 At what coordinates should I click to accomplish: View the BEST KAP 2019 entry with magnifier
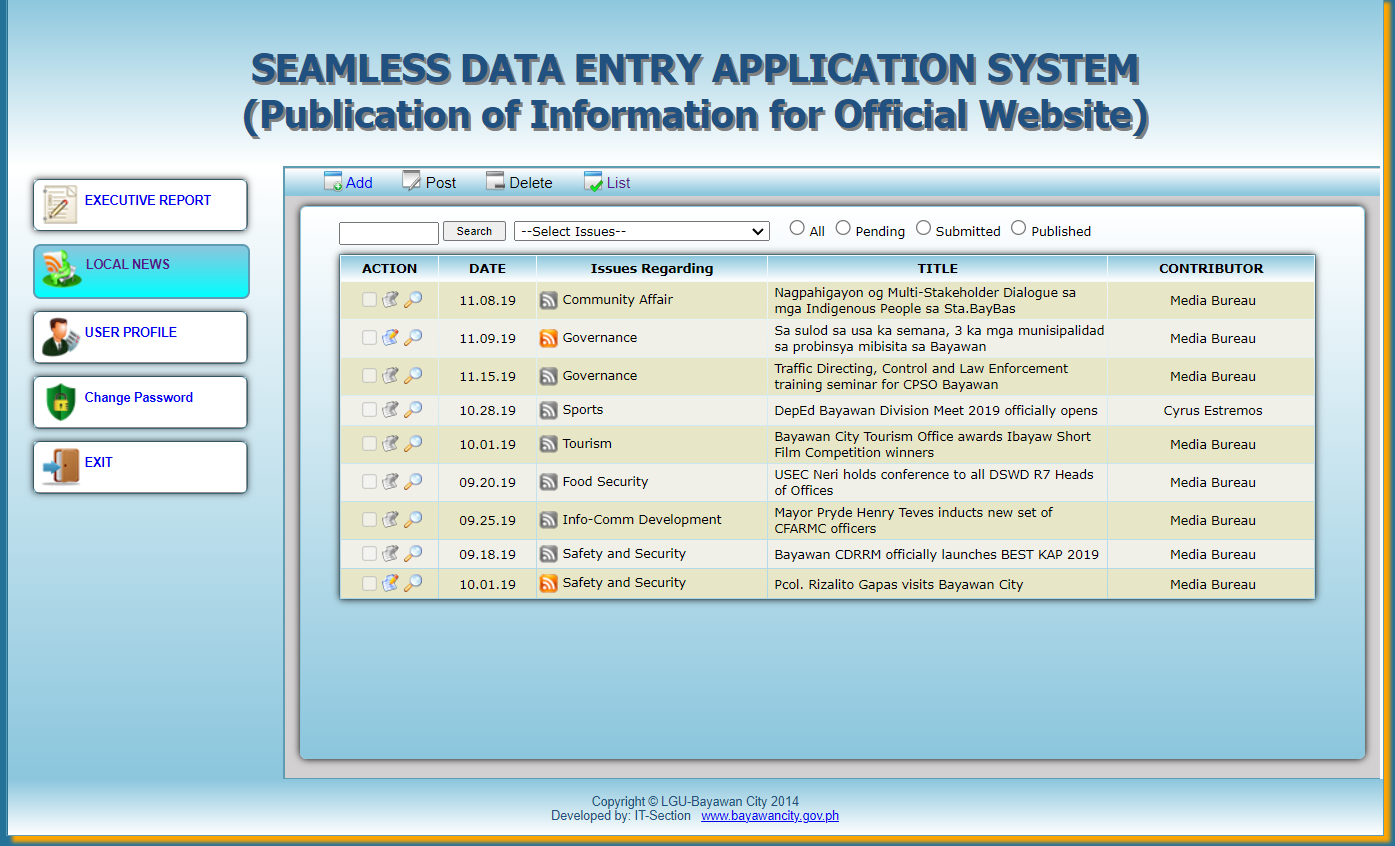click(413, 553)
